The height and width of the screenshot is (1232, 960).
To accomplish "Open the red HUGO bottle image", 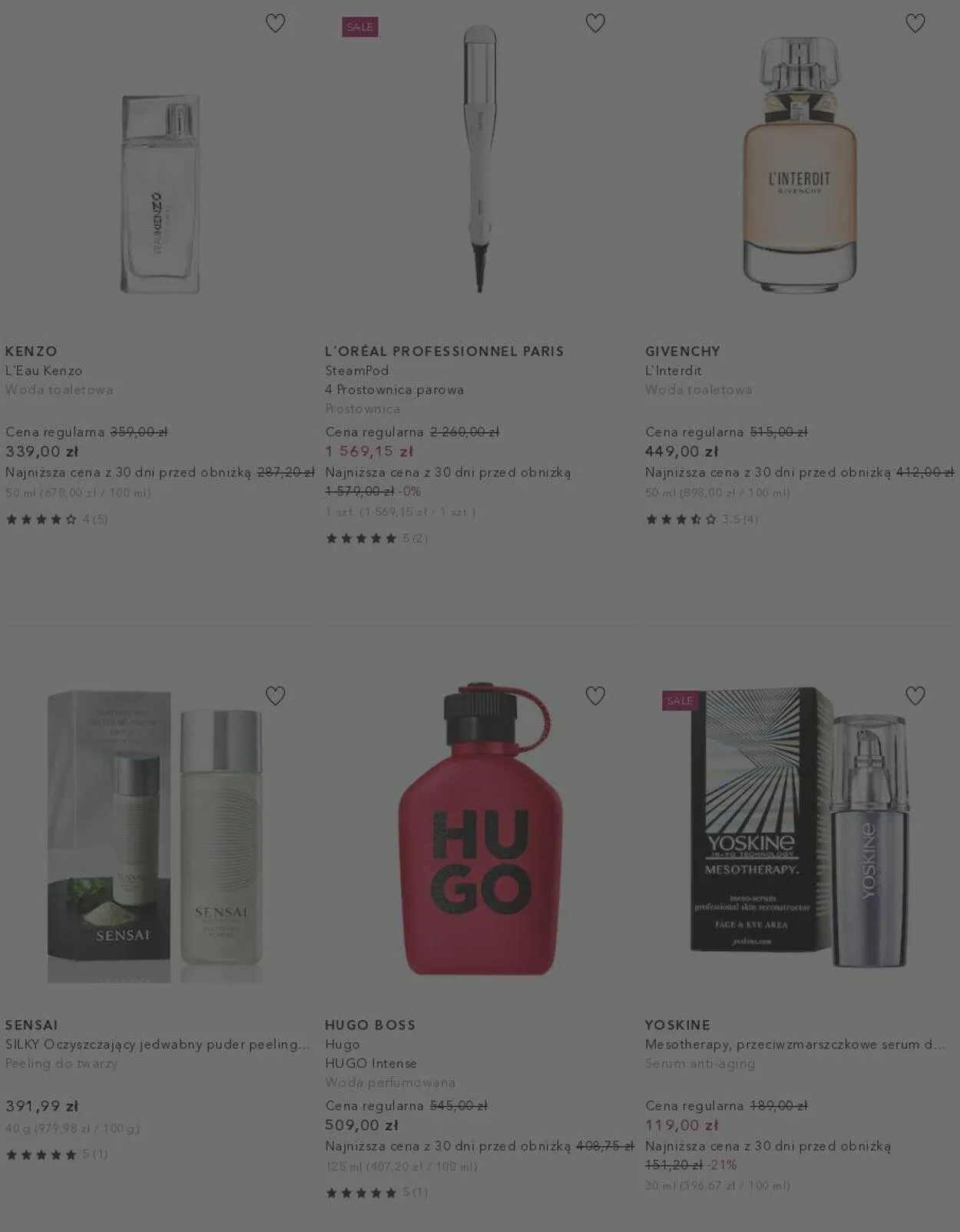I will point(481,829).
